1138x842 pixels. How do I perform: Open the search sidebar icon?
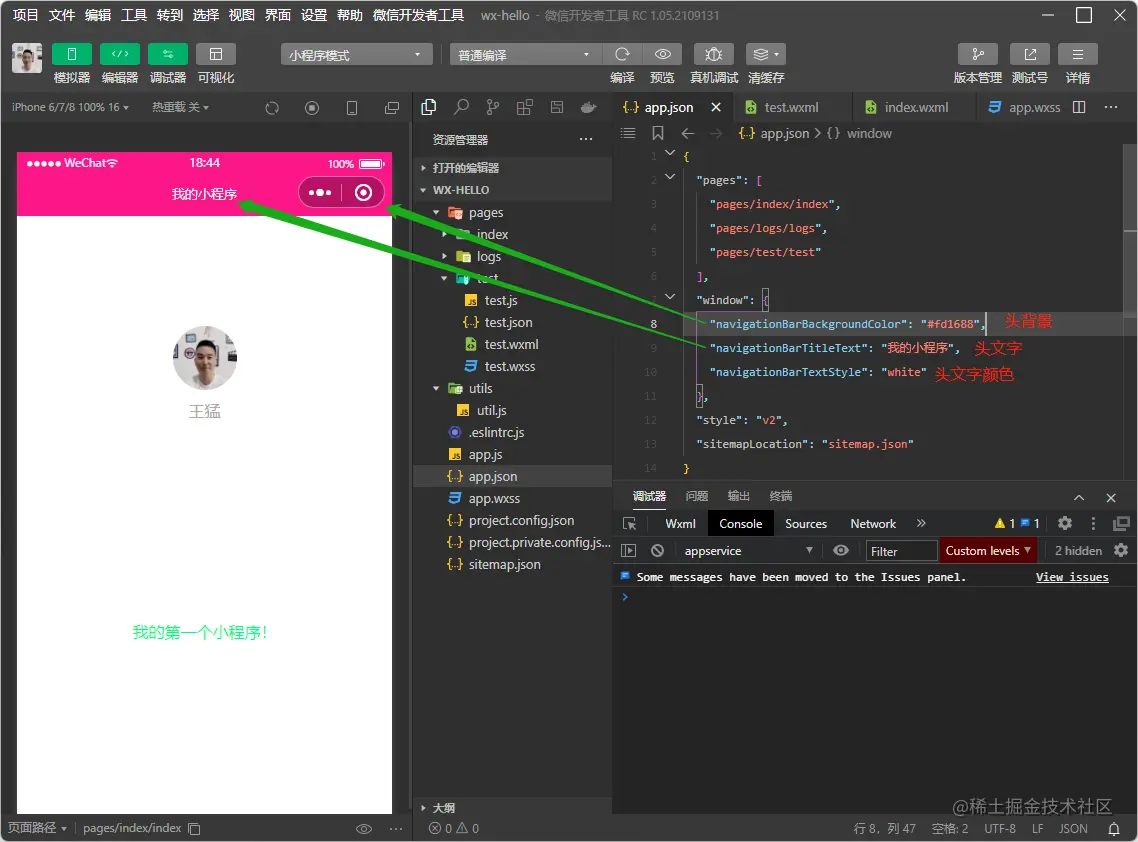tap(461, 107)
